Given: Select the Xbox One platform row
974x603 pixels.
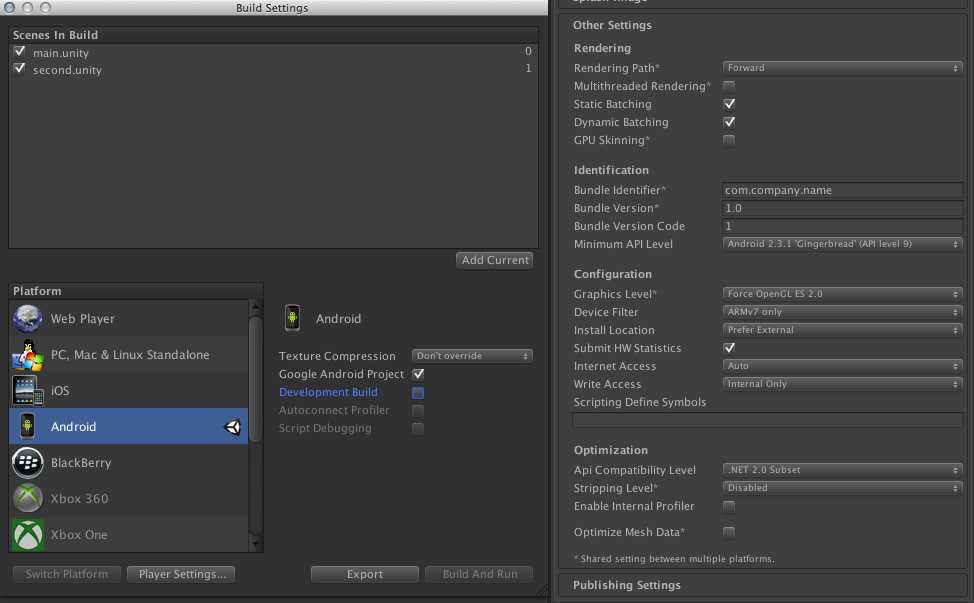Looking at the screenshot, I should pyautogui.click(x=129, y=534).
